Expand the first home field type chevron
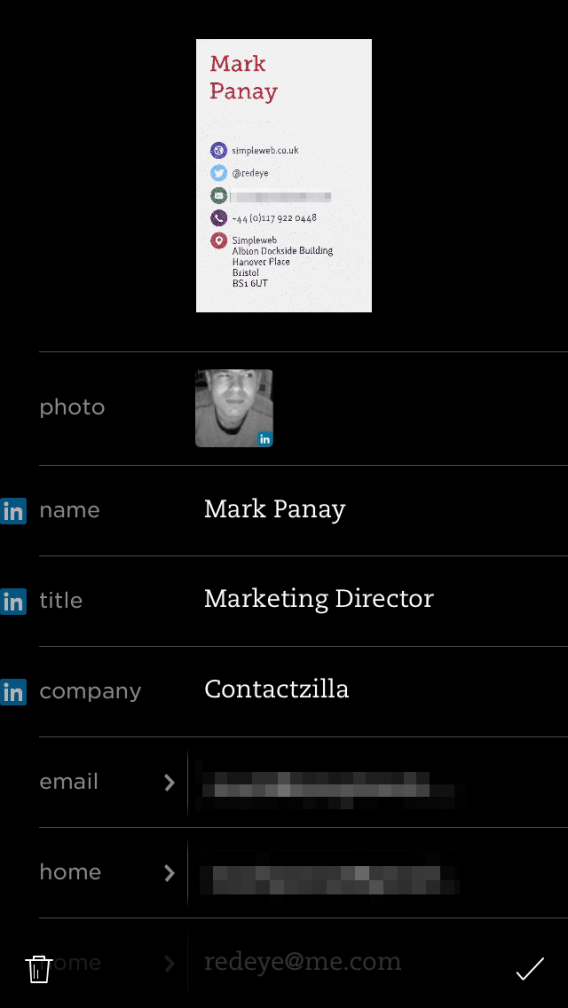Screen dimensions: 568x1008 click(x=170, y=872)
